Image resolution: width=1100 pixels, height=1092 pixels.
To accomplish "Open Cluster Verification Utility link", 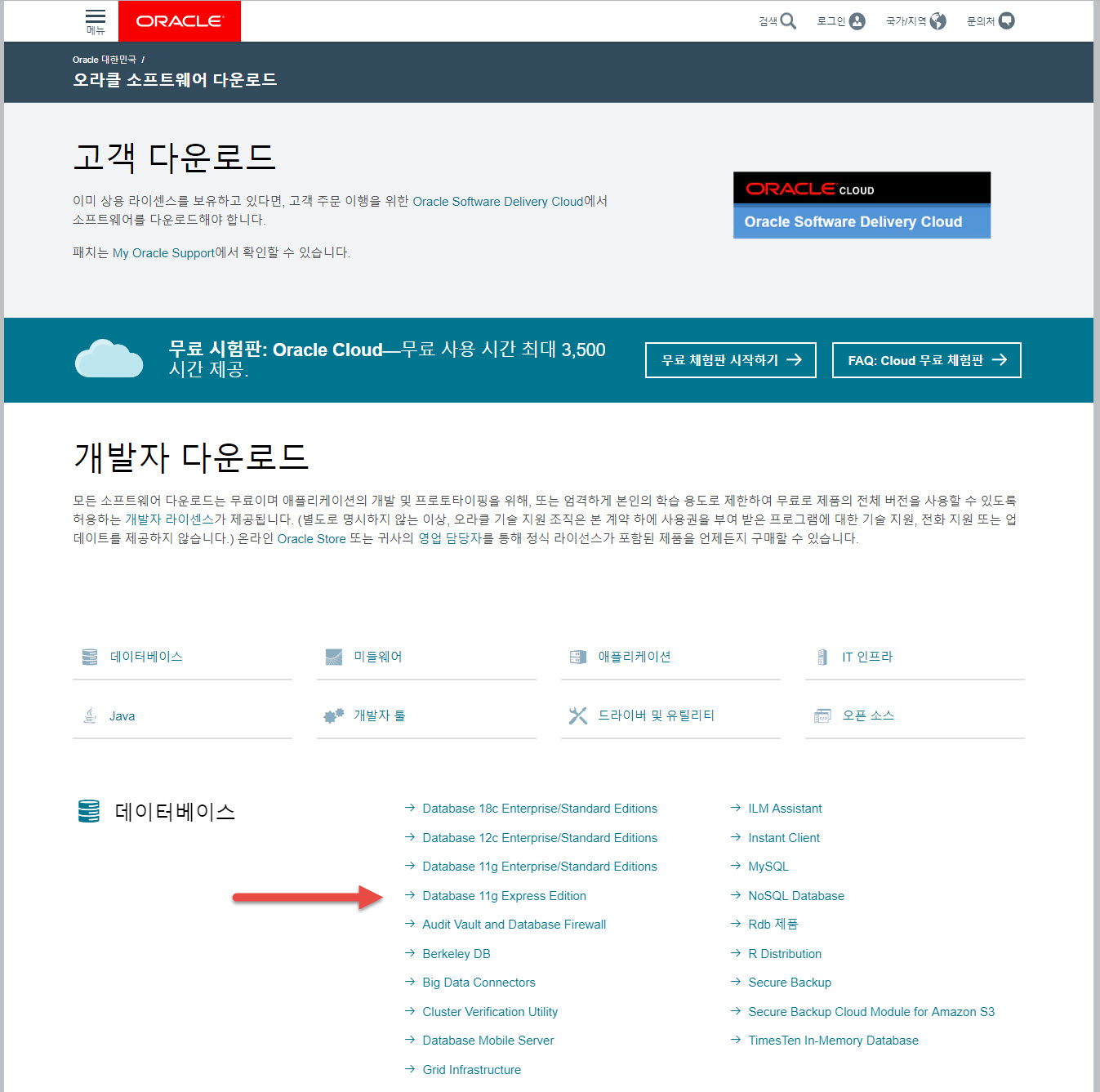I will point(490,1012).
